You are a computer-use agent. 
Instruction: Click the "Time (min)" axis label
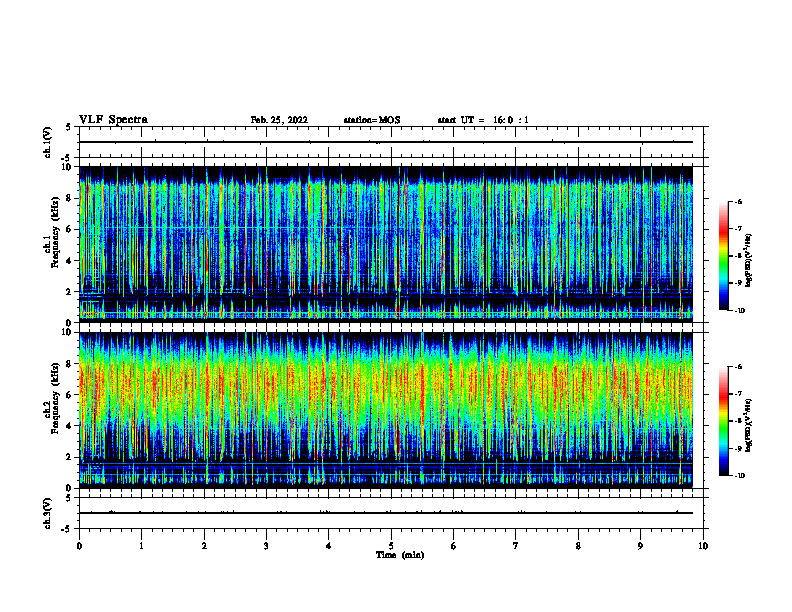(x=400, y=555)
